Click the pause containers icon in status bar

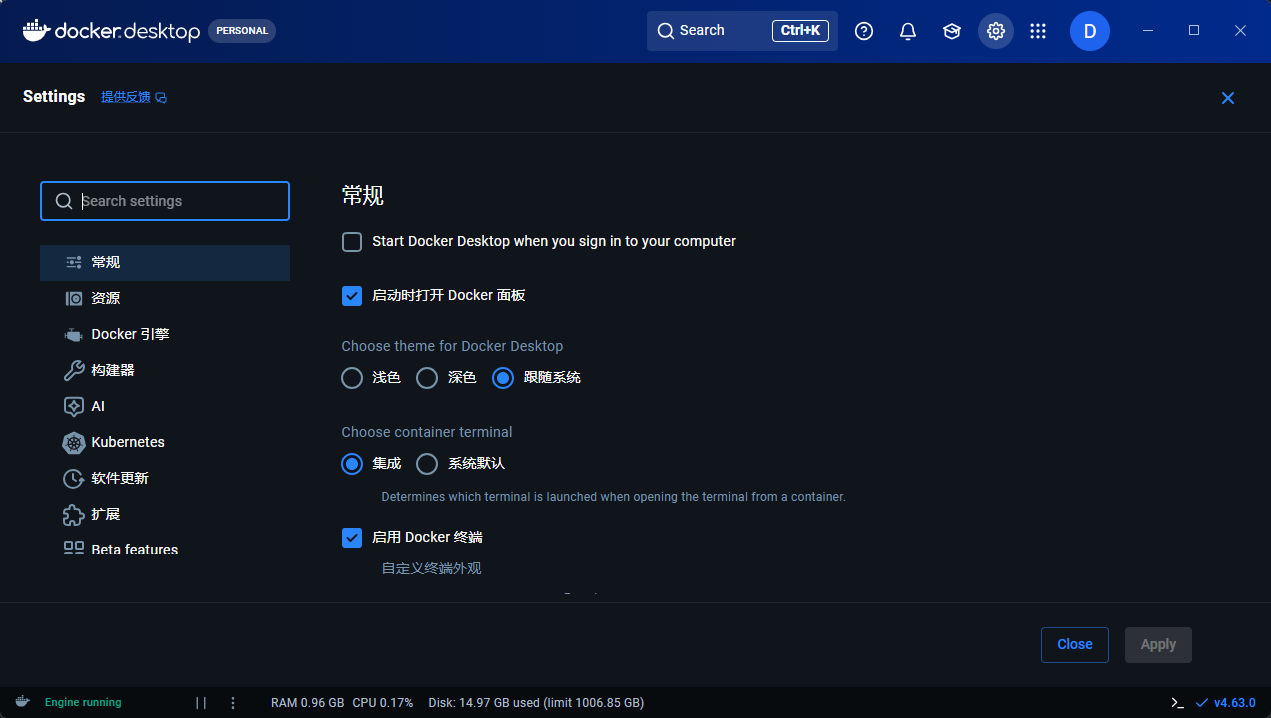(x=200, y=702)
